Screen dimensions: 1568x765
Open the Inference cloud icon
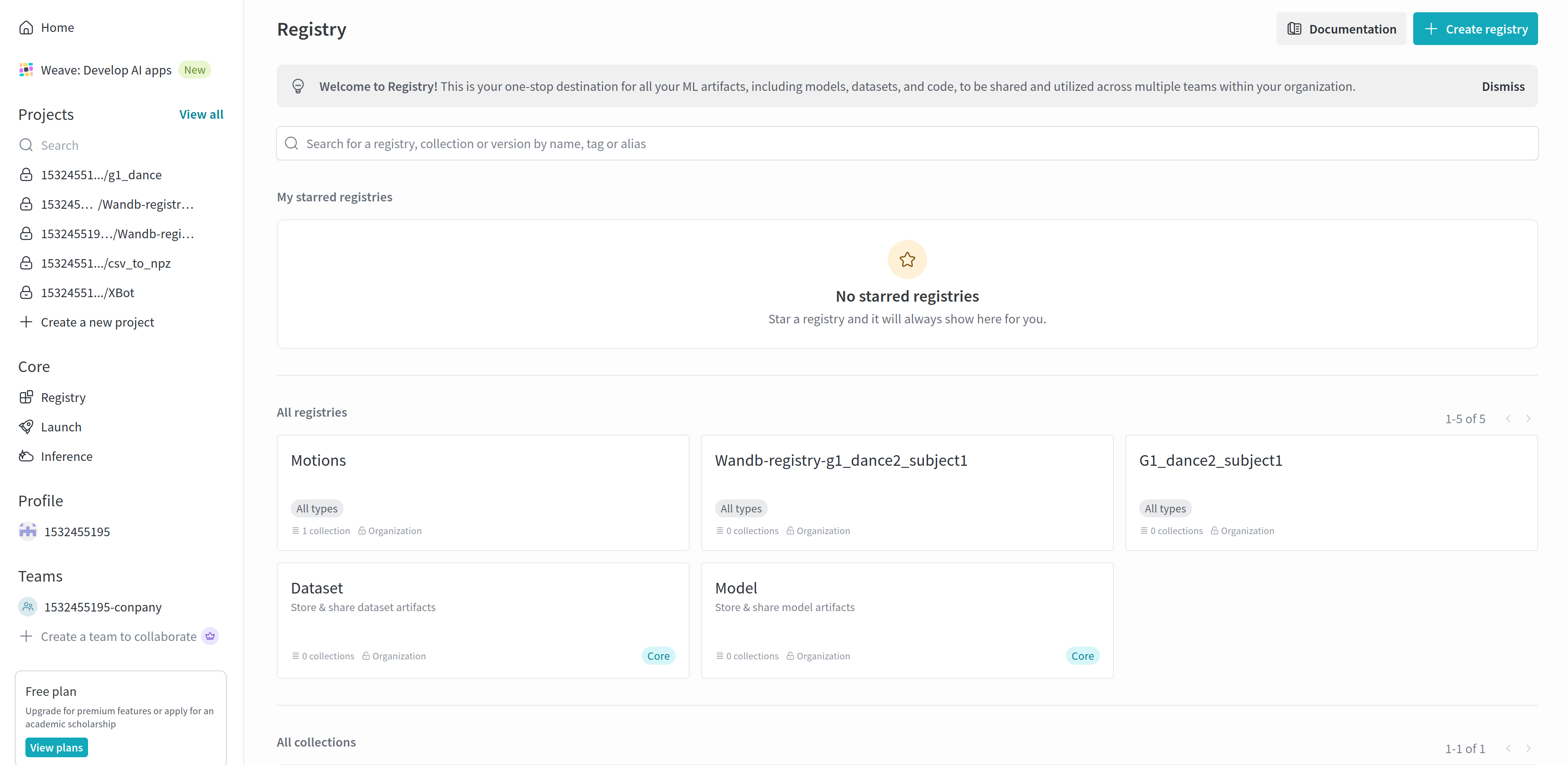pyautogui.click(x=26, y=456)
